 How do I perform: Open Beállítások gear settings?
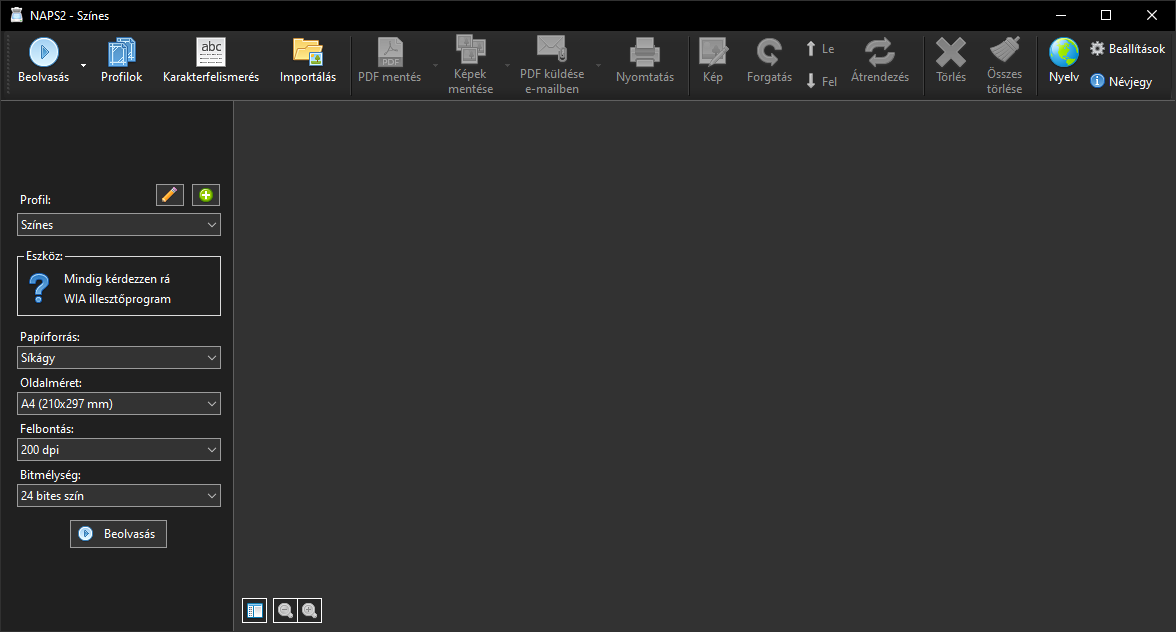click(1127, 48)
